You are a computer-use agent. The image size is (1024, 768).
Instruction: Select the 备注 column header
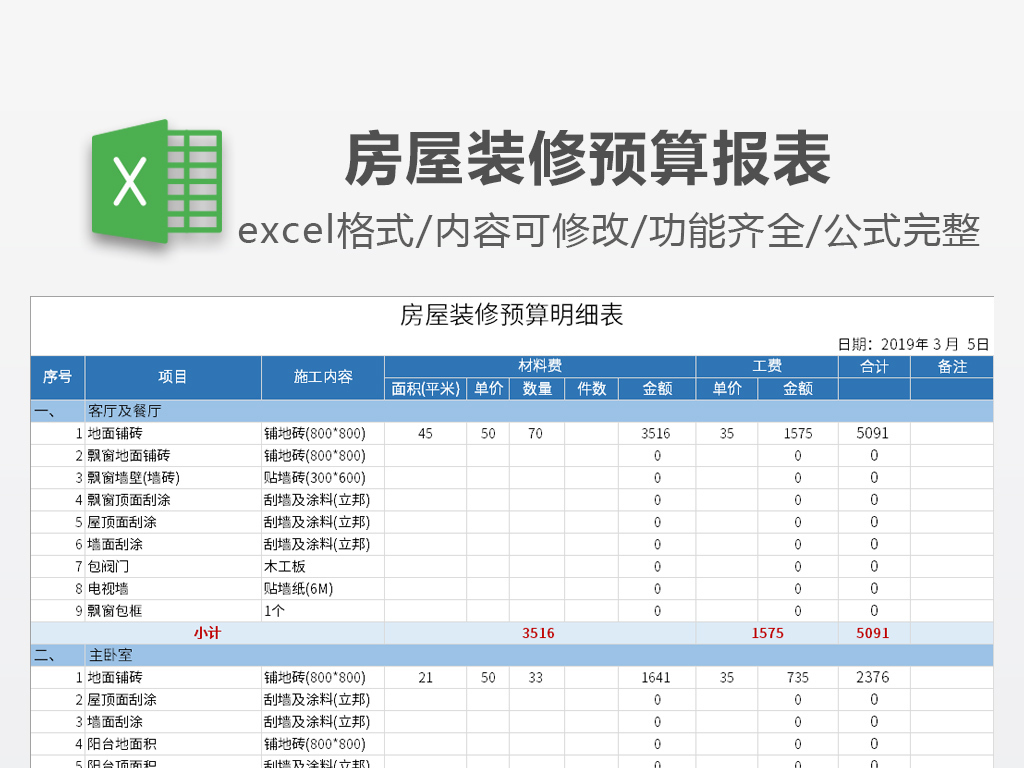pyautogui.click(x=951, y=367)
